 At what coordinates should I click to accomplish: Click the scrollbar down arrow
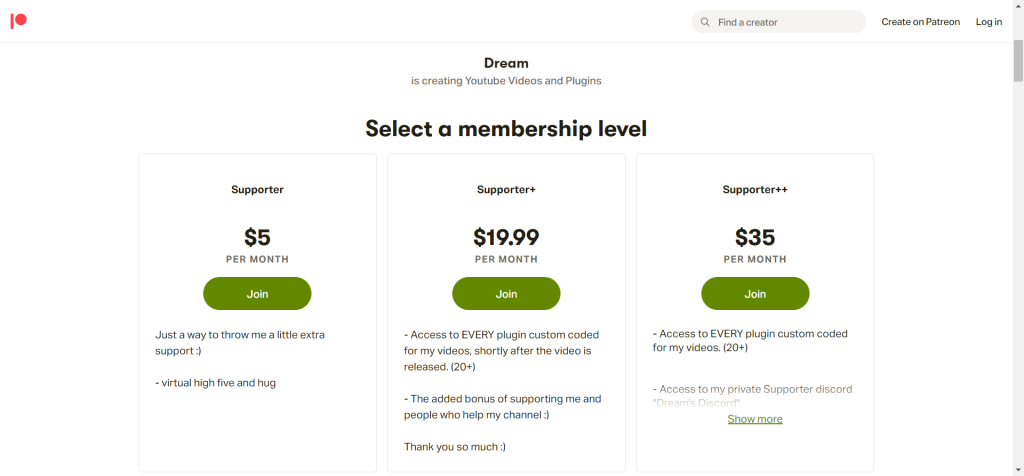point(1018,469)
